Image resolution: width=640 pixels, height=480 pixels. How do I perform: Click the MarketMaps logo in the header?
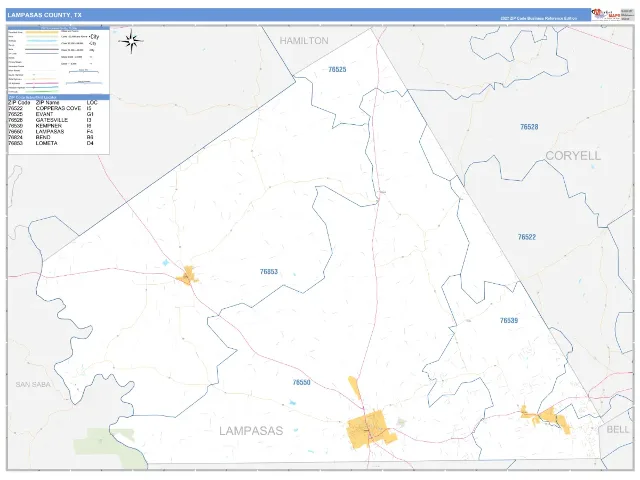[x=606, y=14]
